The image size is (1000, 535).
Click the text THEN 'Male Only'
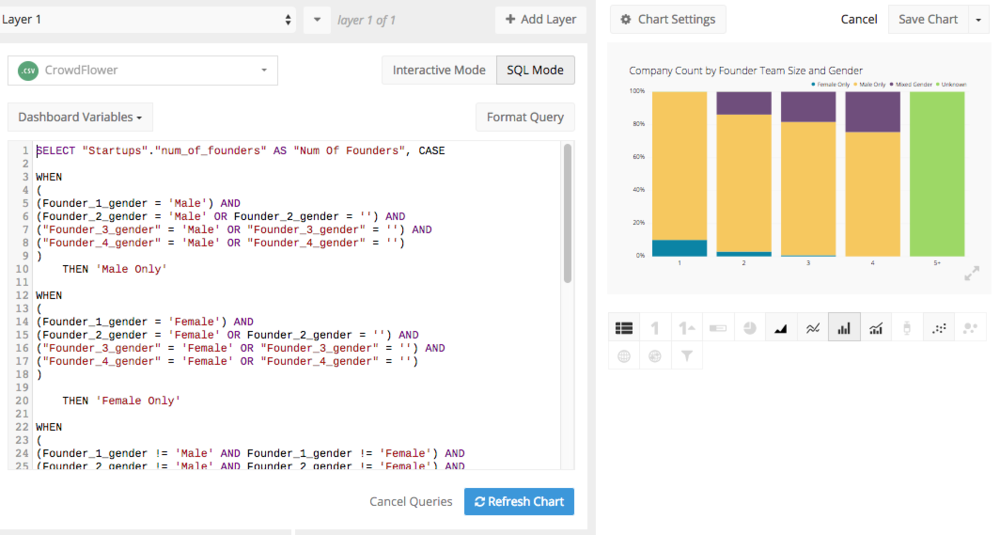(115, 269)
